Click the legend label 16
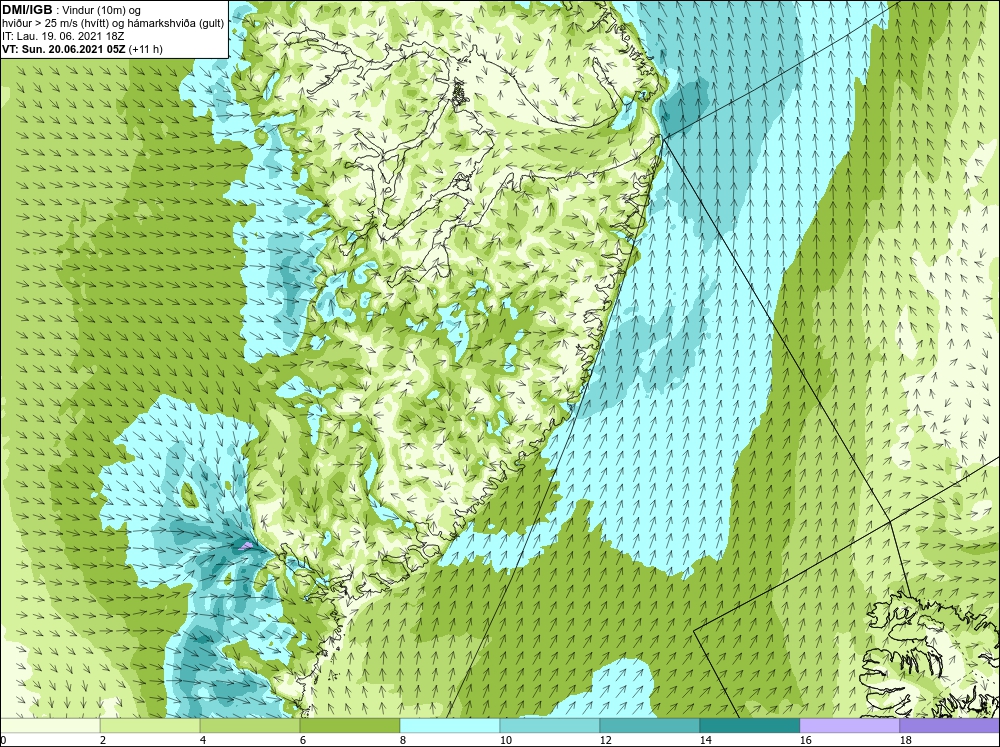 [x=805, y=740]
